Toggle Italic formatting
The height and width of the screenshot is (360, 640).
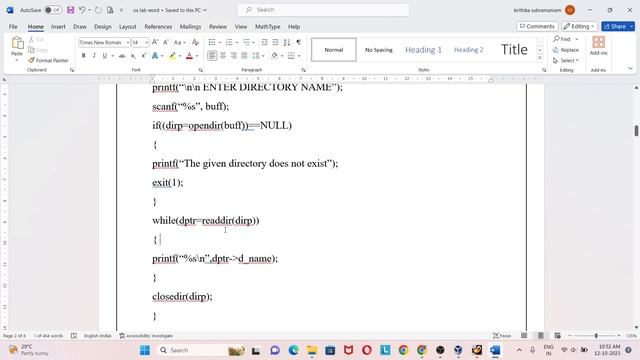94,56
